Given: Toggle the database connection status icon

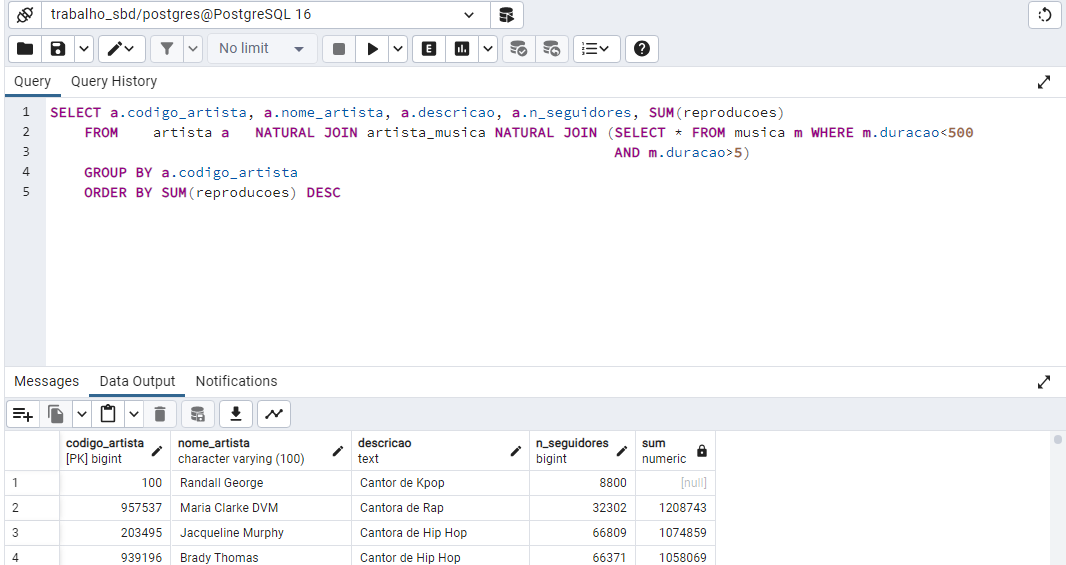Looking at the screenshot, I should pos(26,15).
